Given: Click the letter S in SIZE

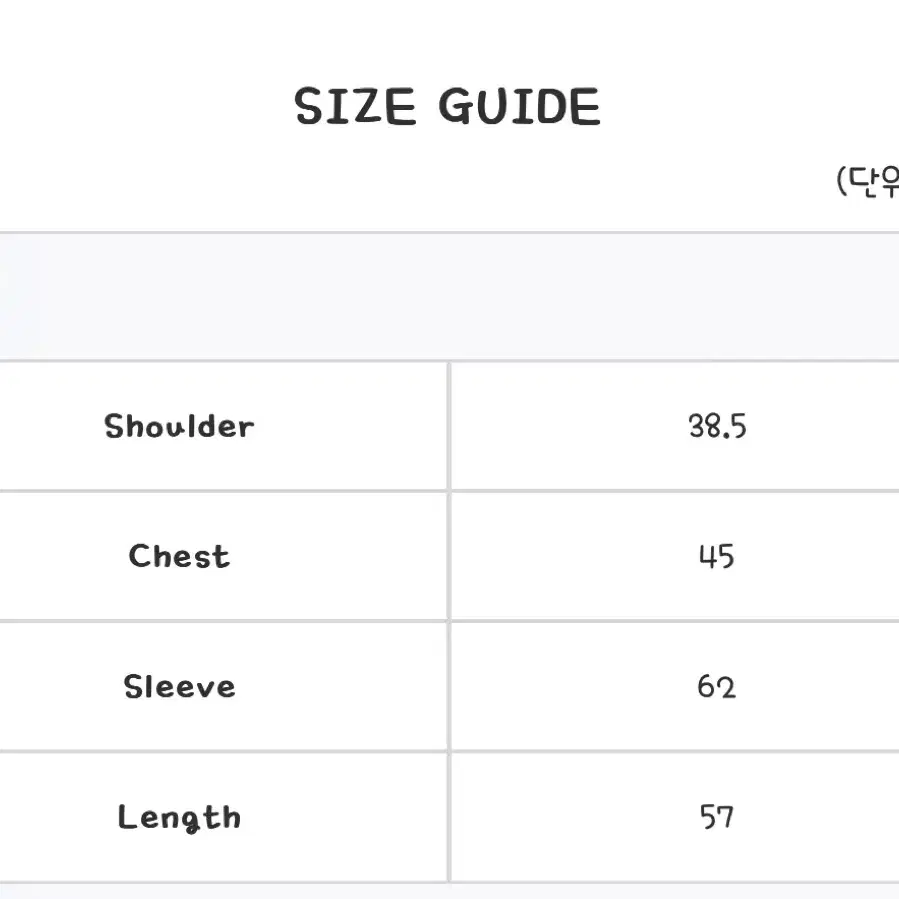Looking at the screenshot, I should pos(306,107).
